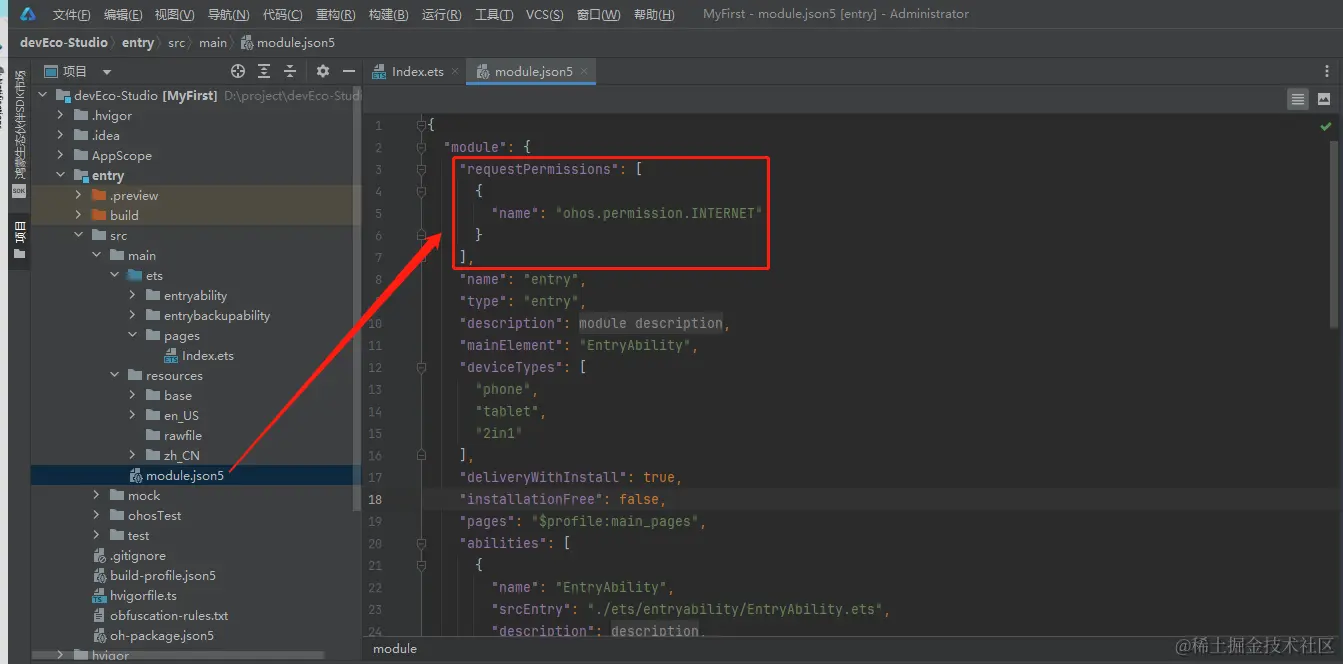Viewport: 1343px width, 664px height.
Task: Open the 导航(N) menu
Action: pyautogui.click(x=229, y=14)
